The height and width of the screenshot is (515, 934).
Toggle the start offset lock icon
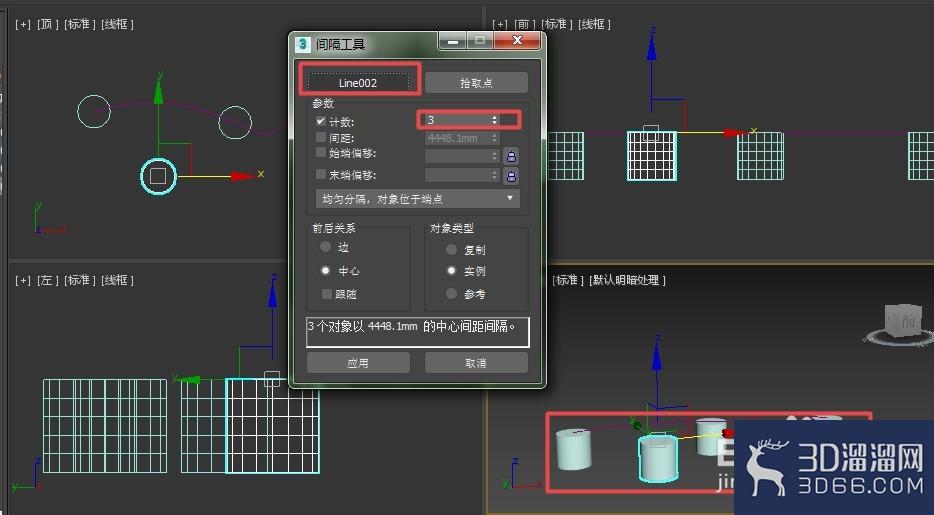tap(511, 157)
